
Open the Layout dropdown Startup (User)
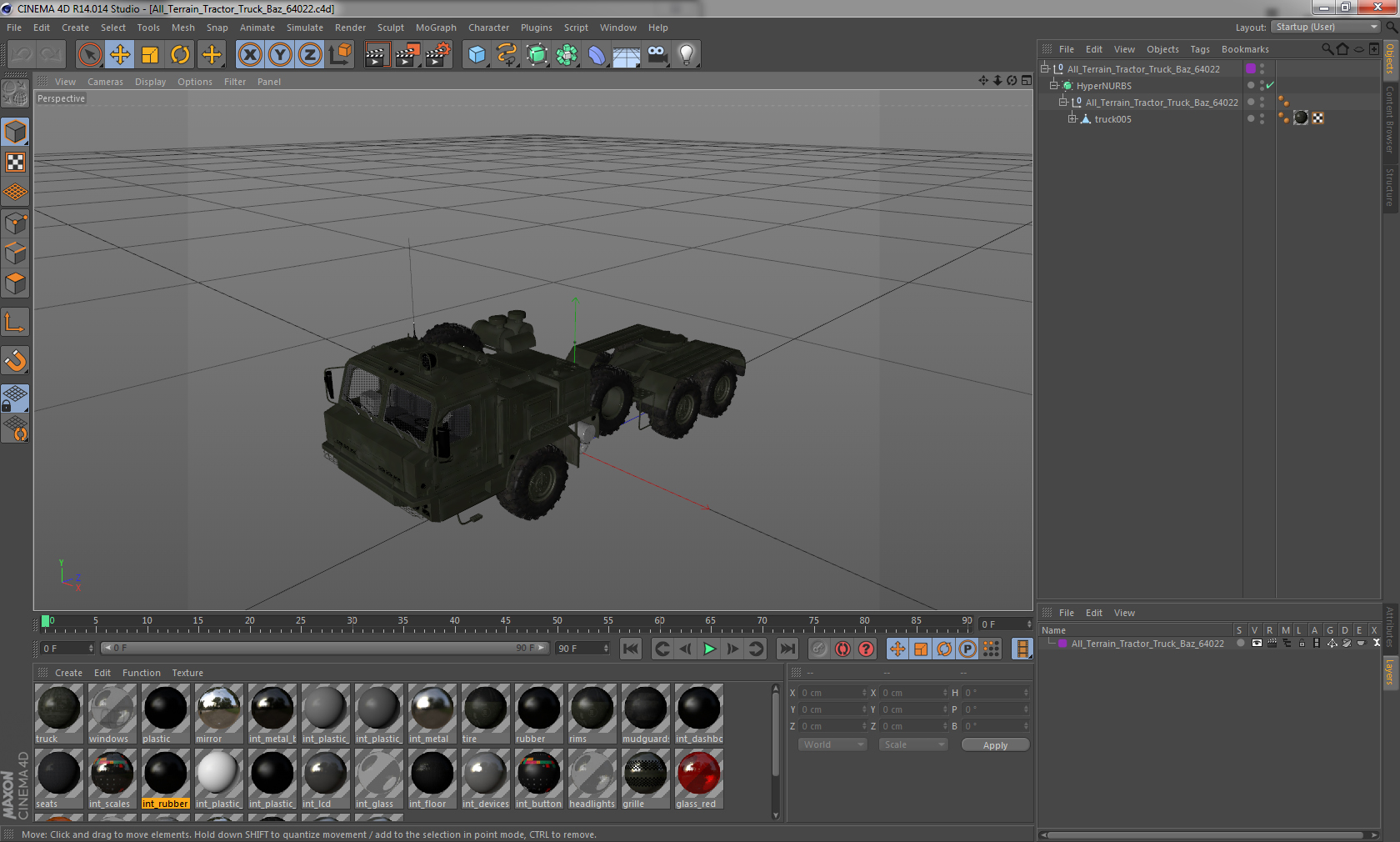[x=1327, y=27]
